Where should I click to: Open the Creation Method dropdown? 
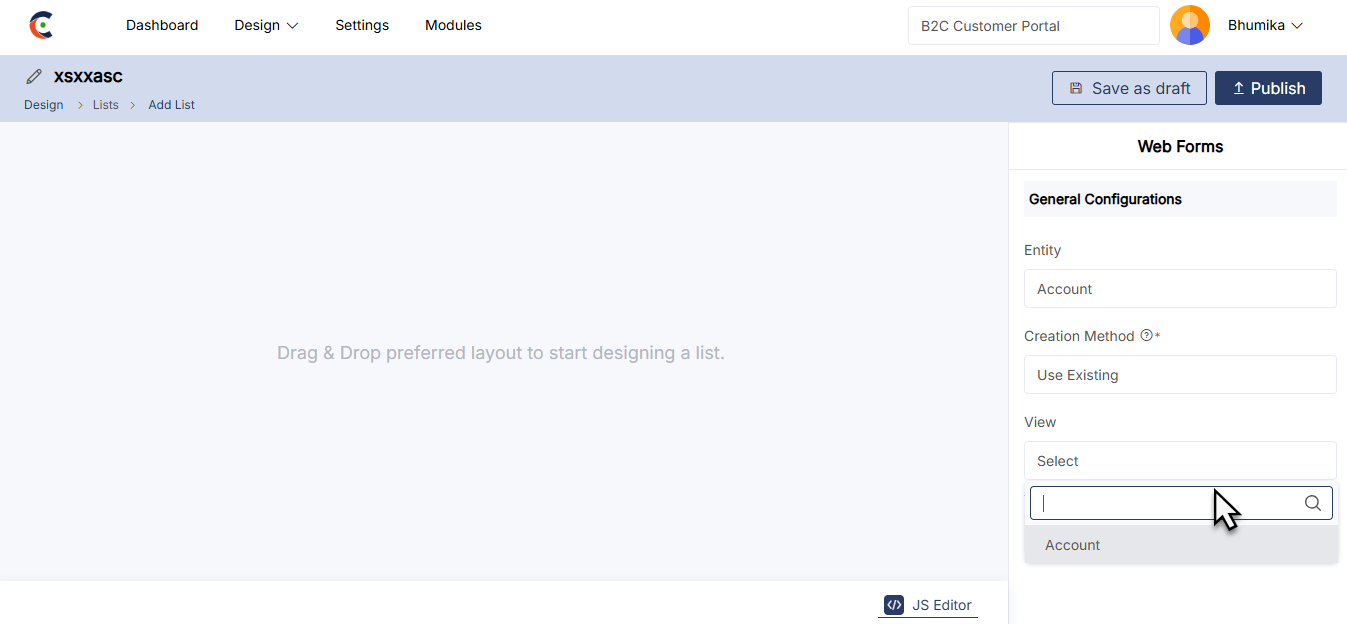(x=1179, y=375)
